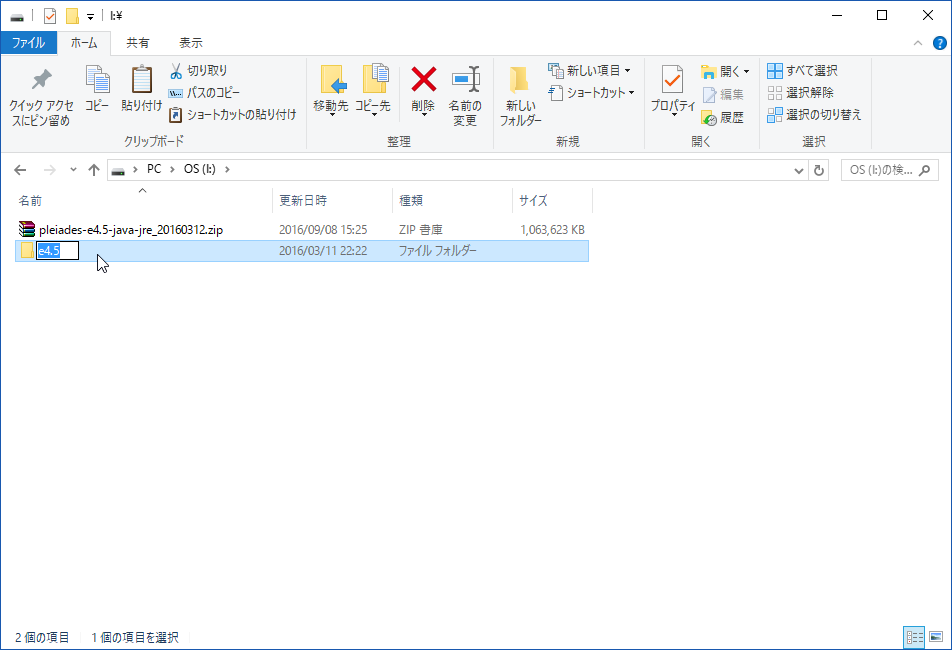Clear selection with 選択解除

tap(800, 93)
